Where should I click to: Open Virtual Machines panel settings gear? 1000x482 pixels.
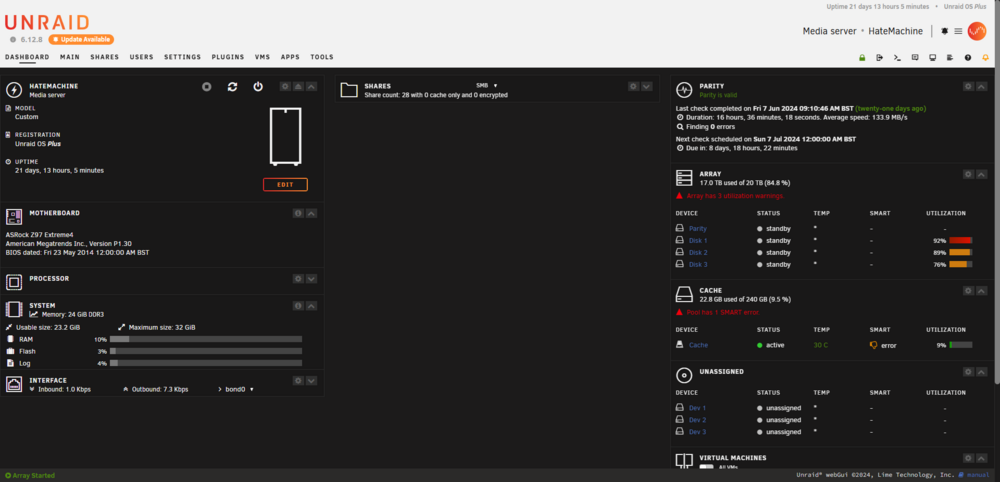tap(968, 458)
